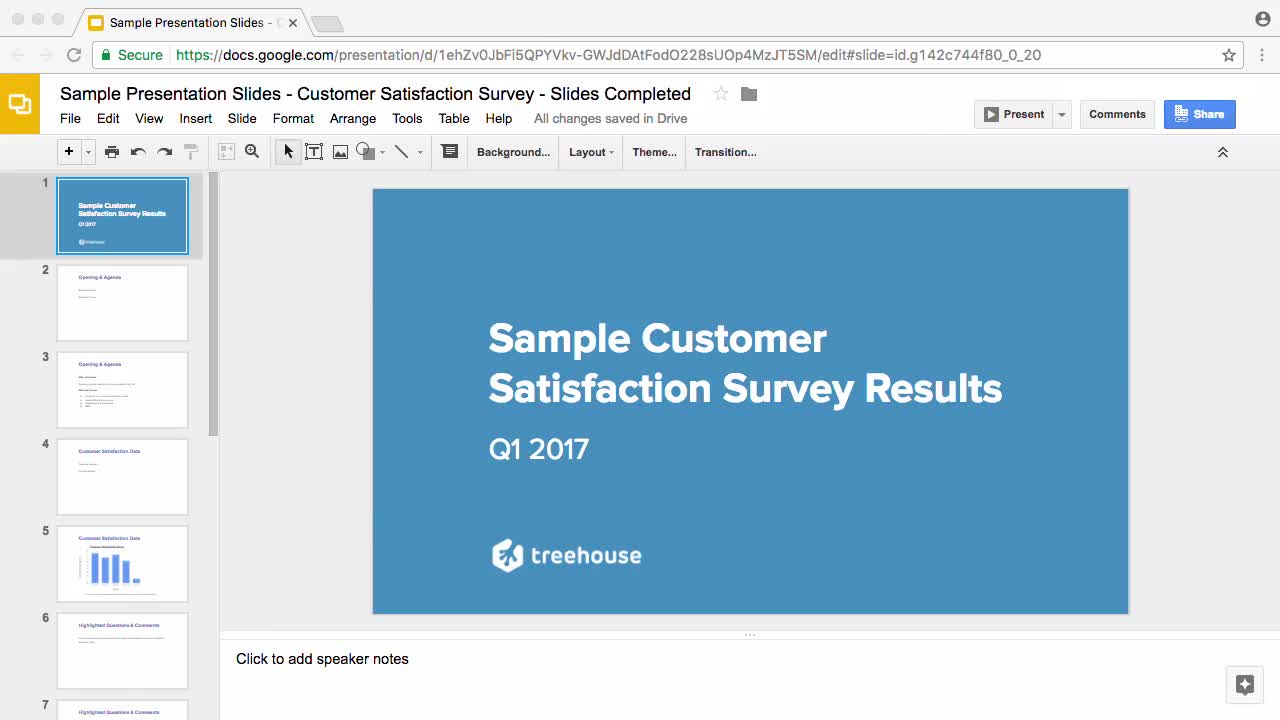Select slide 5 thumbnail with bar chart
Screen dimensions: 1280x720
pyautogui.click(x=122, y=564)
